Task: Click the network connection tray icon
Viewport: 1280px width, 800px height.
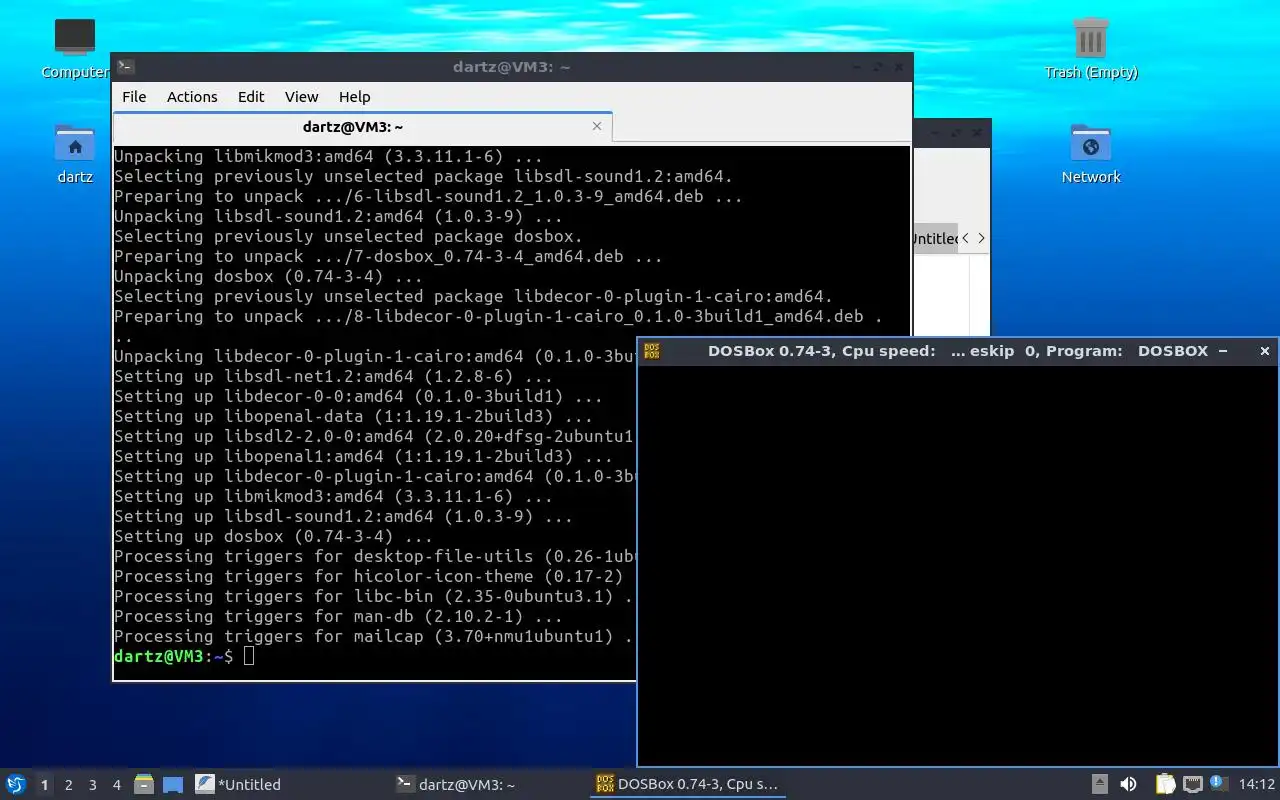Action: coord(1192,784)
